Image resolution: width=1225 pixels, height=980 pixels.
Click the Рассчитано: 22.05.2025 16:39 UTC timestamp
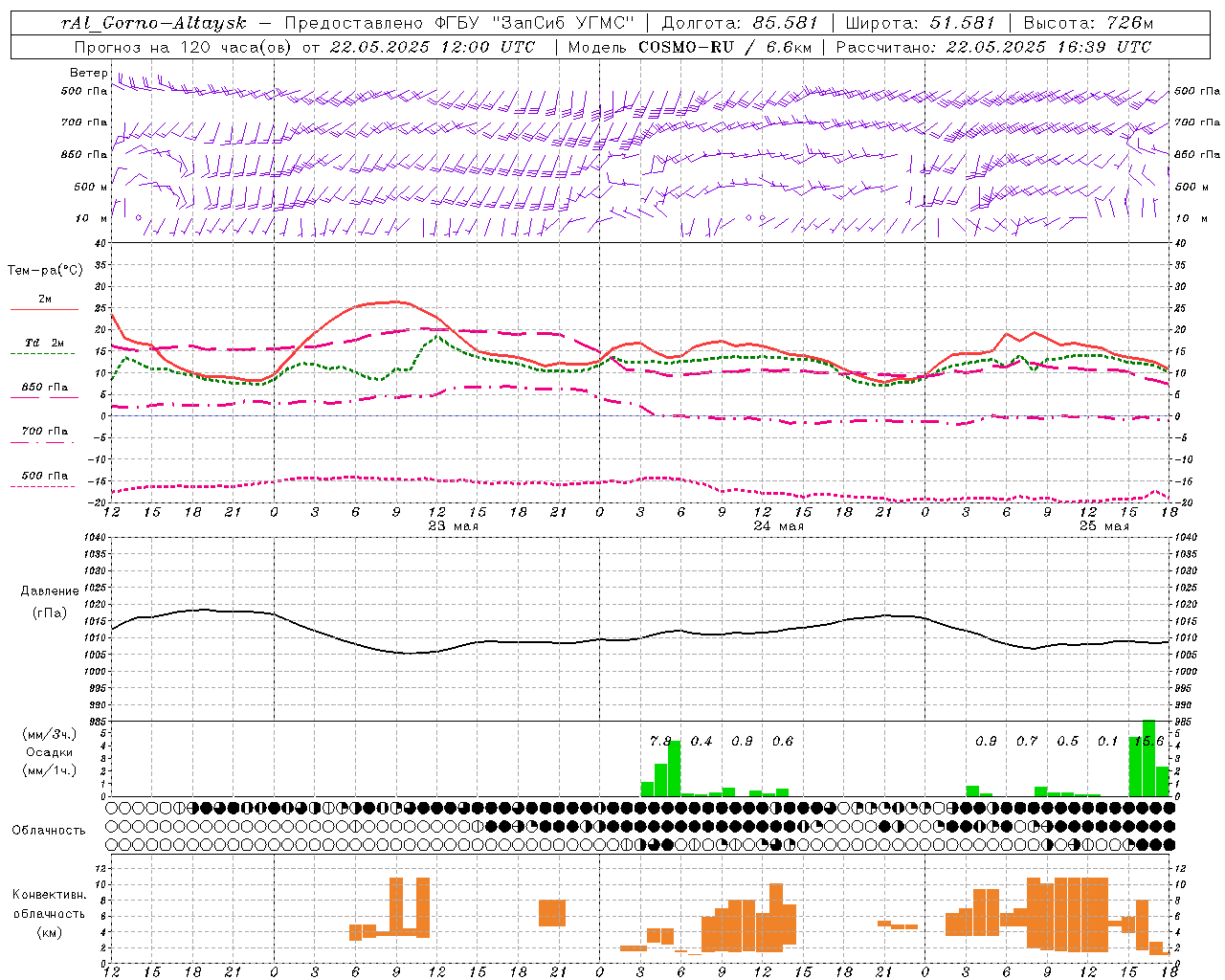pos(993,47)
